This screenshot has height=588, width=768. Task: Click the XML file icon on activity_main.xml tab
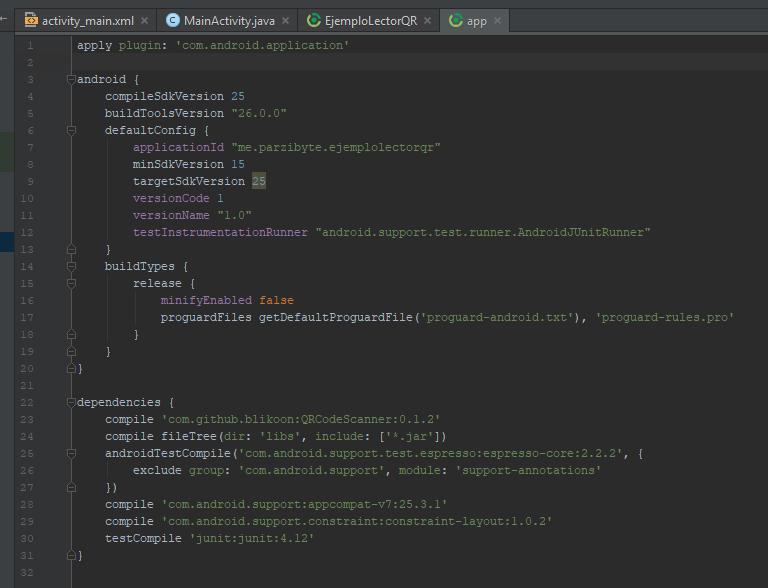[x=31, y=20]
